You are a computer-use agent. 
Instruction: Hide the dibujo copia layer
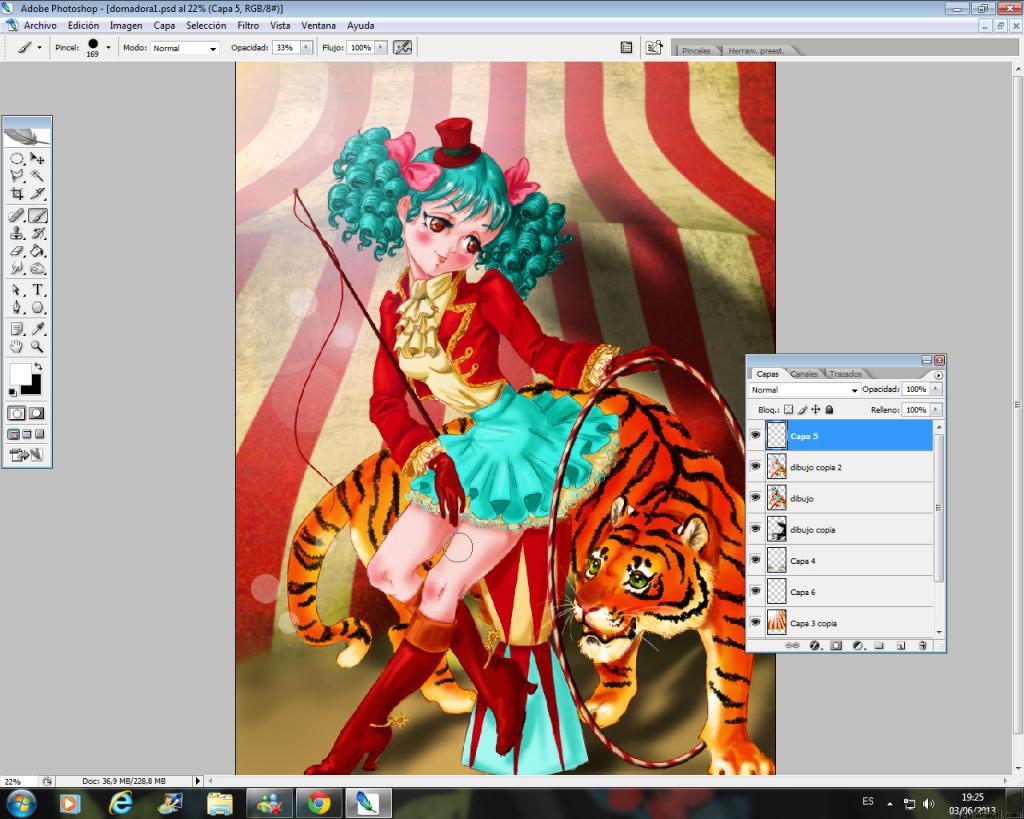tap(756, 529)
